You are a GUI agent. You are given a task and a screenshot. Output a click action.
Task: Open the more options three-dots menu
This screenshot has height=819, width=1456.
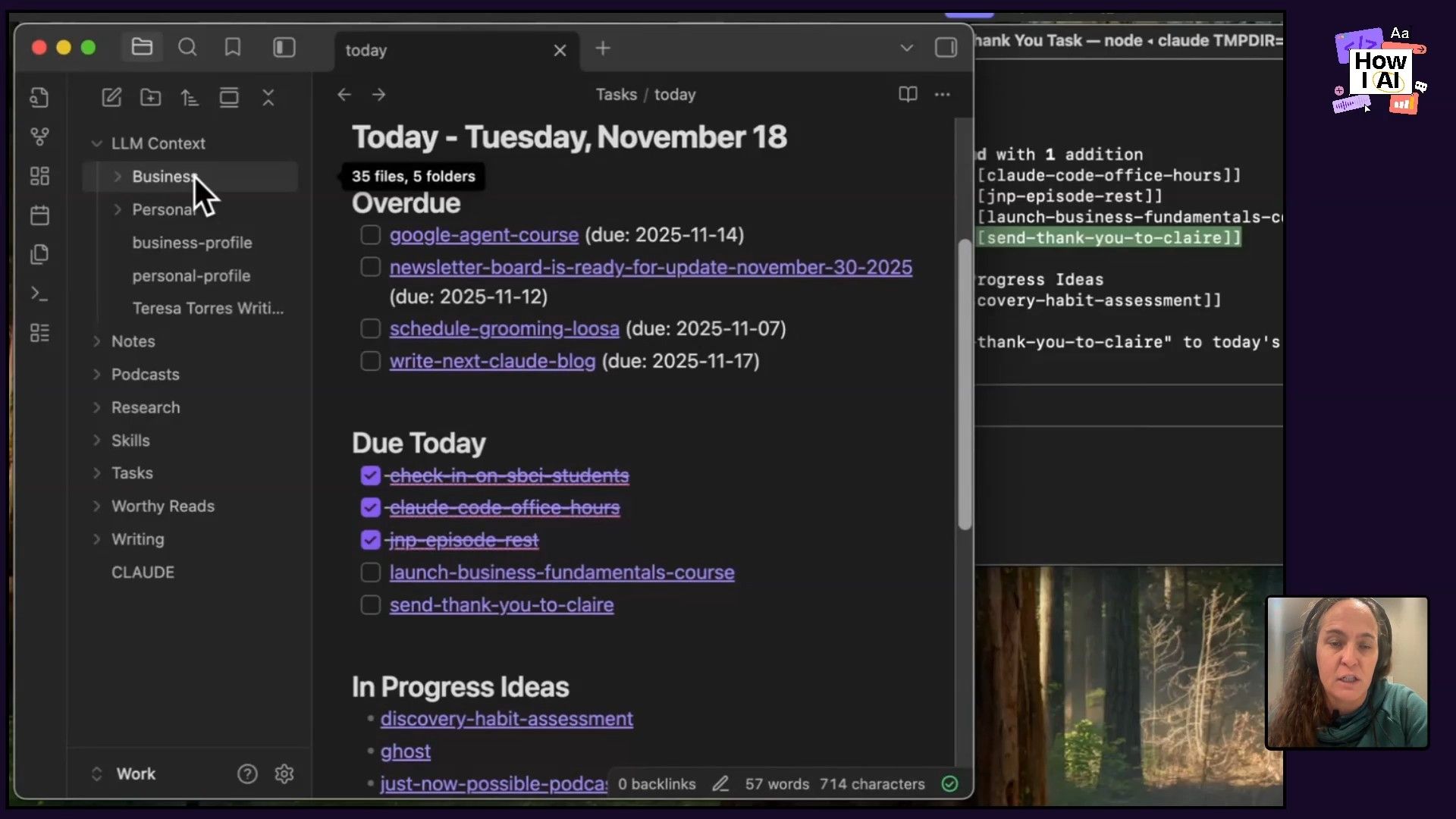[x=943, y=94]
